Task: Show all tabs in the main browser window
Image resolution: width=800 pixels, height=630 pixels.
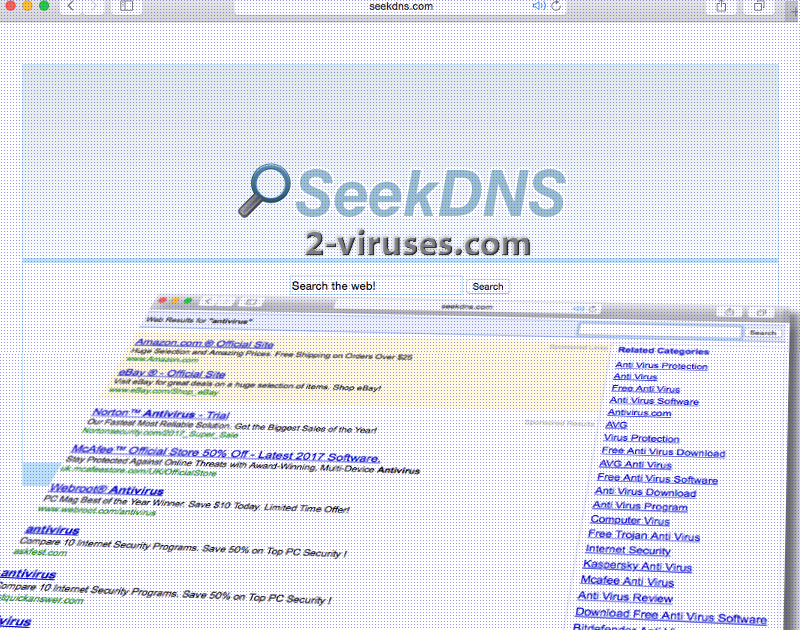Action: [x=759, y=7]
